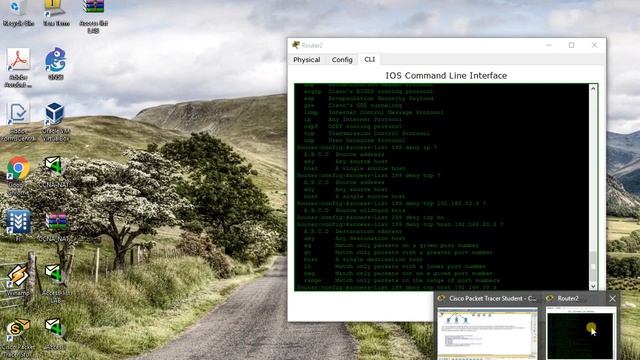Open the Access-list LAB Packet Tracer file
The height and width of the screenshot is (360, 640).
coord(55,283)
